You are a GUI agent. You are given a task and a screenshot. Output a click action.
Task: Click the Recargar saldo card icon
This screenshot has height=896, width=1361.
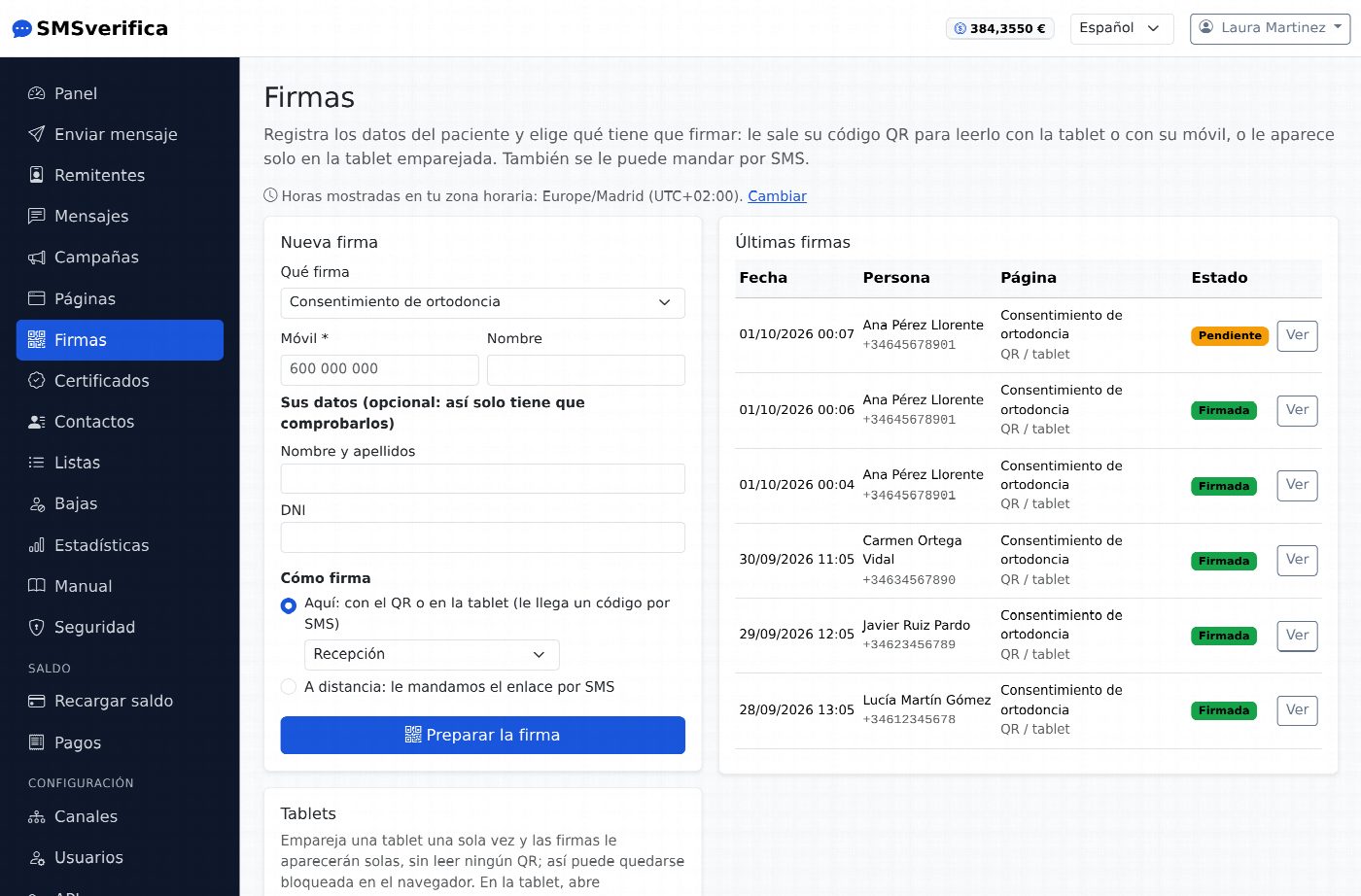click(x=37, y=701)
